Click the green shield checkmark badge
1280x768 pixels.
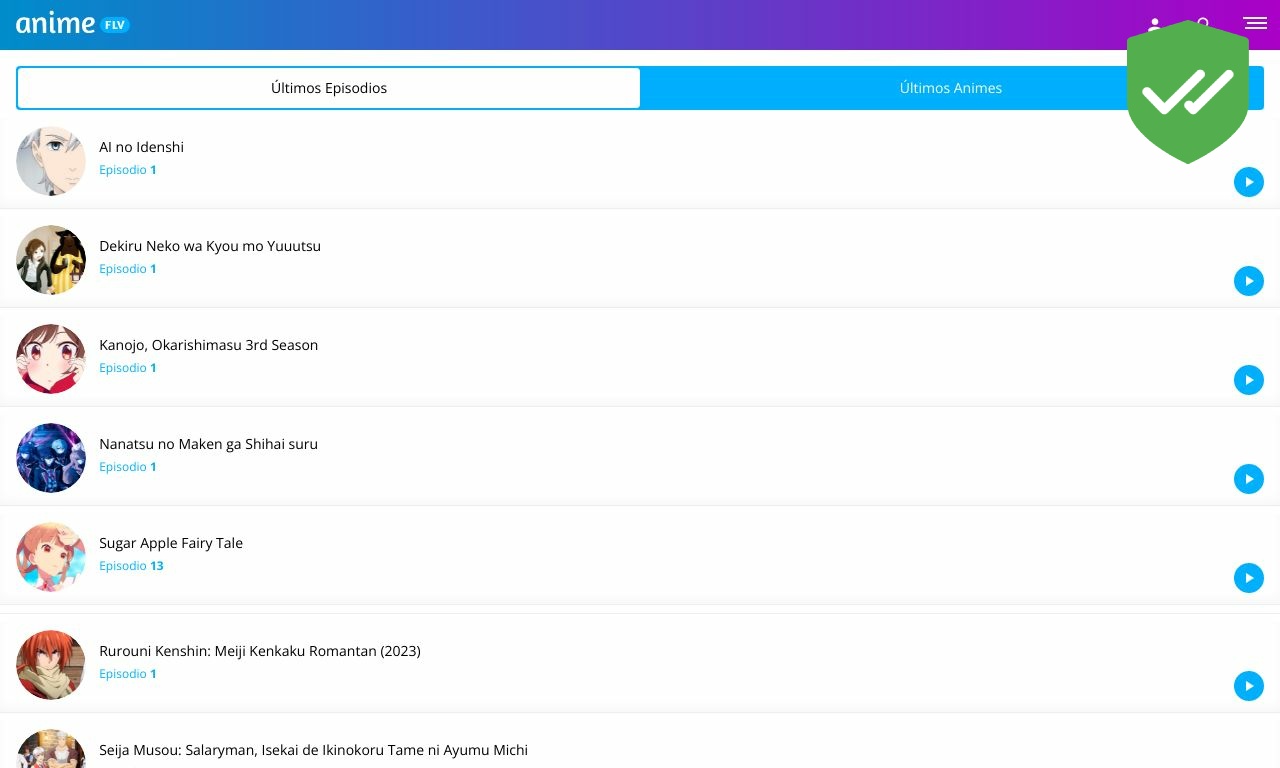[1188, 92]
